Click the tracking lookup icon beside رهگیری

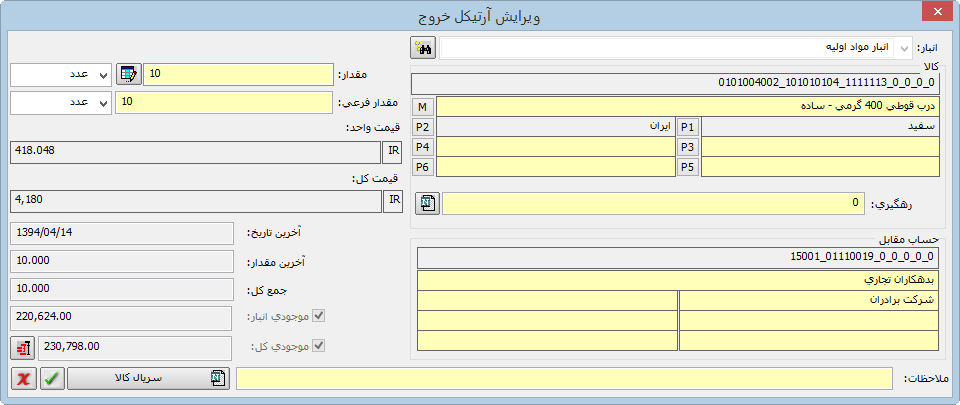coord(428,203)
